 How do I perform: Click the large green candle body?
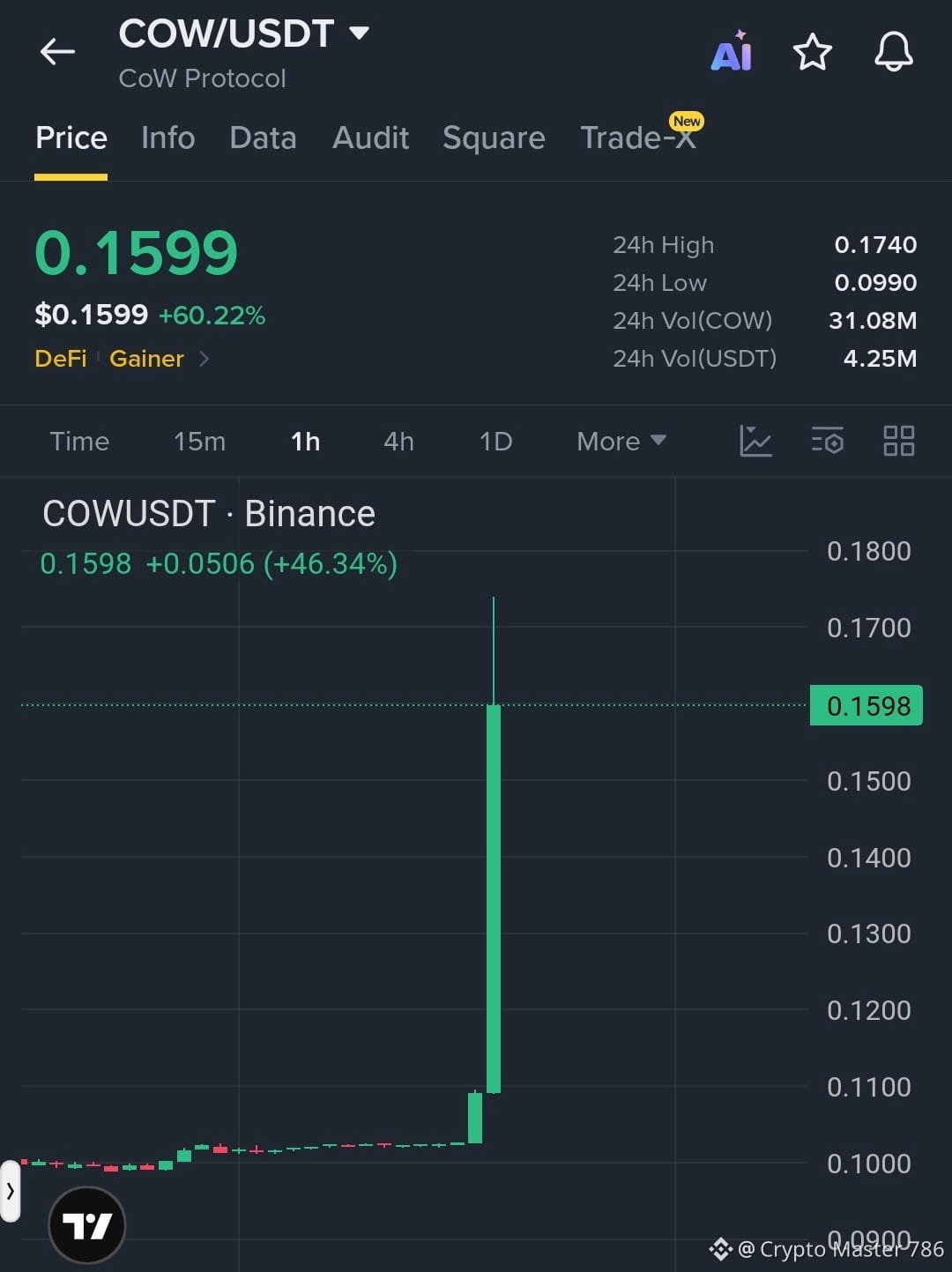click(x=494, y=899)
